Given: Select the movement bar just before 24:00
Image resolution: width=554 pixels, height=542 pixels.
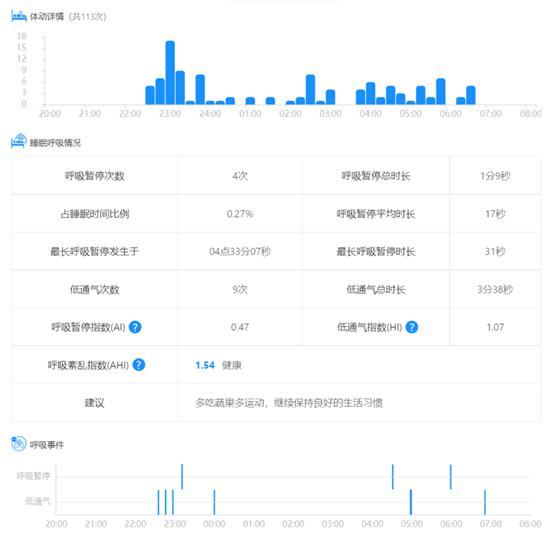Looking at the screenshot, I should point(200,90).
